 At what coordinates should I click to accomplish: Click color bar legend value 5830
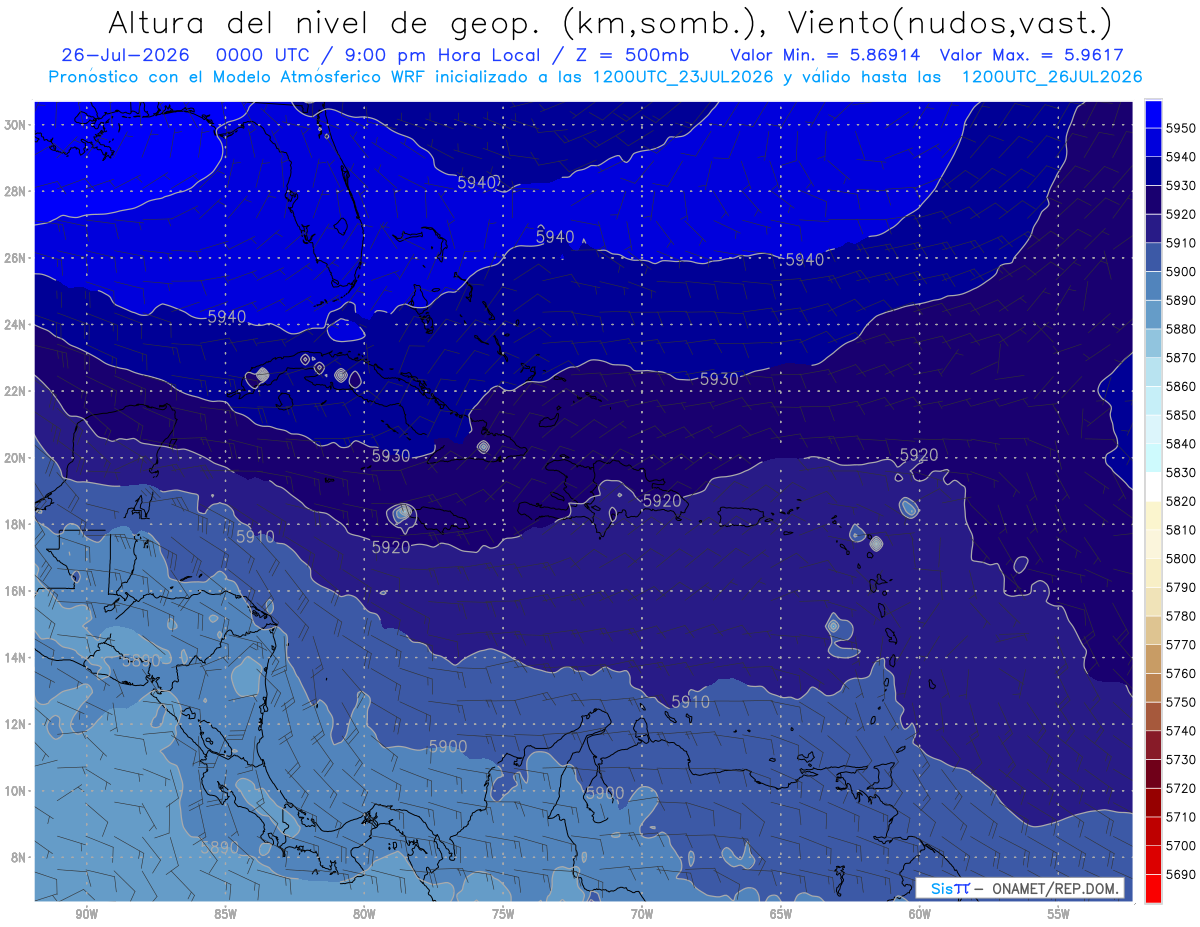pos(1181,472)
